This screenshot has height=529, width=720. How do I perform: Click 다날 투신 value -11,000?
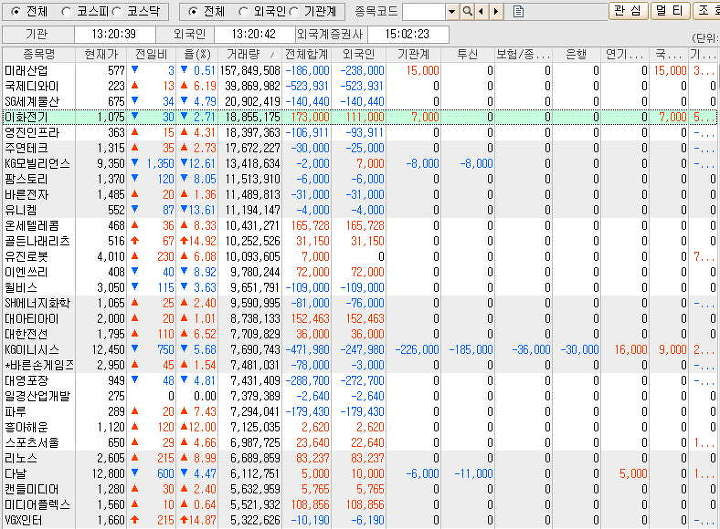473,473
